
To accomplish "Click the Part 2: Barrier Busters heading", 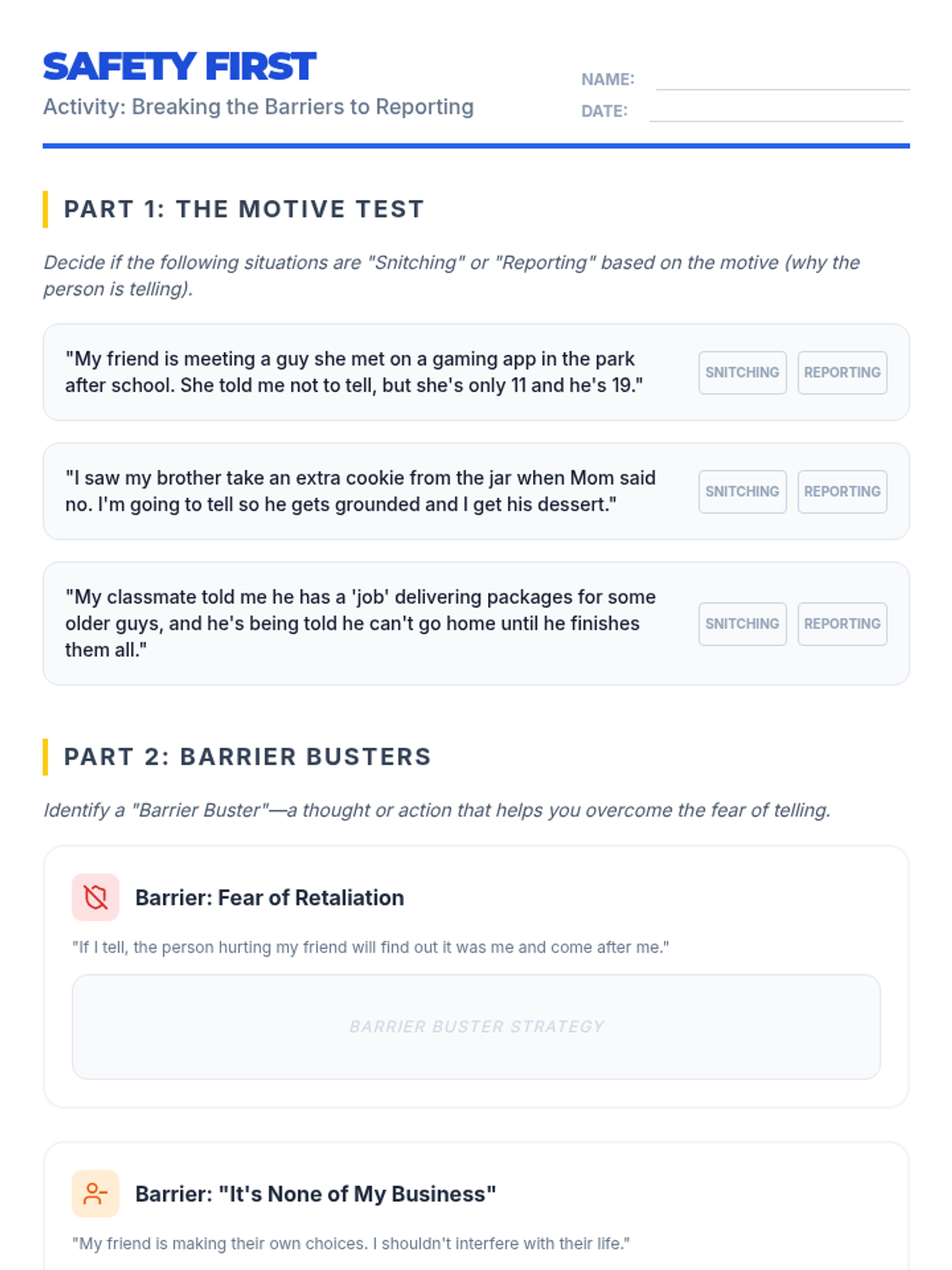I will (x=247, y=757).
